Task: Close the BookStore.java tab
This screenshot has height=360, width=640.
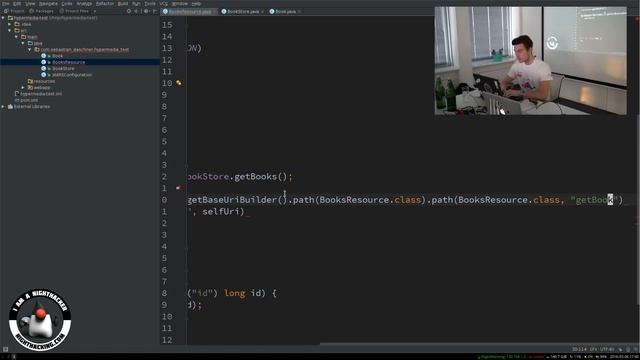Action: tap(262, 11)
